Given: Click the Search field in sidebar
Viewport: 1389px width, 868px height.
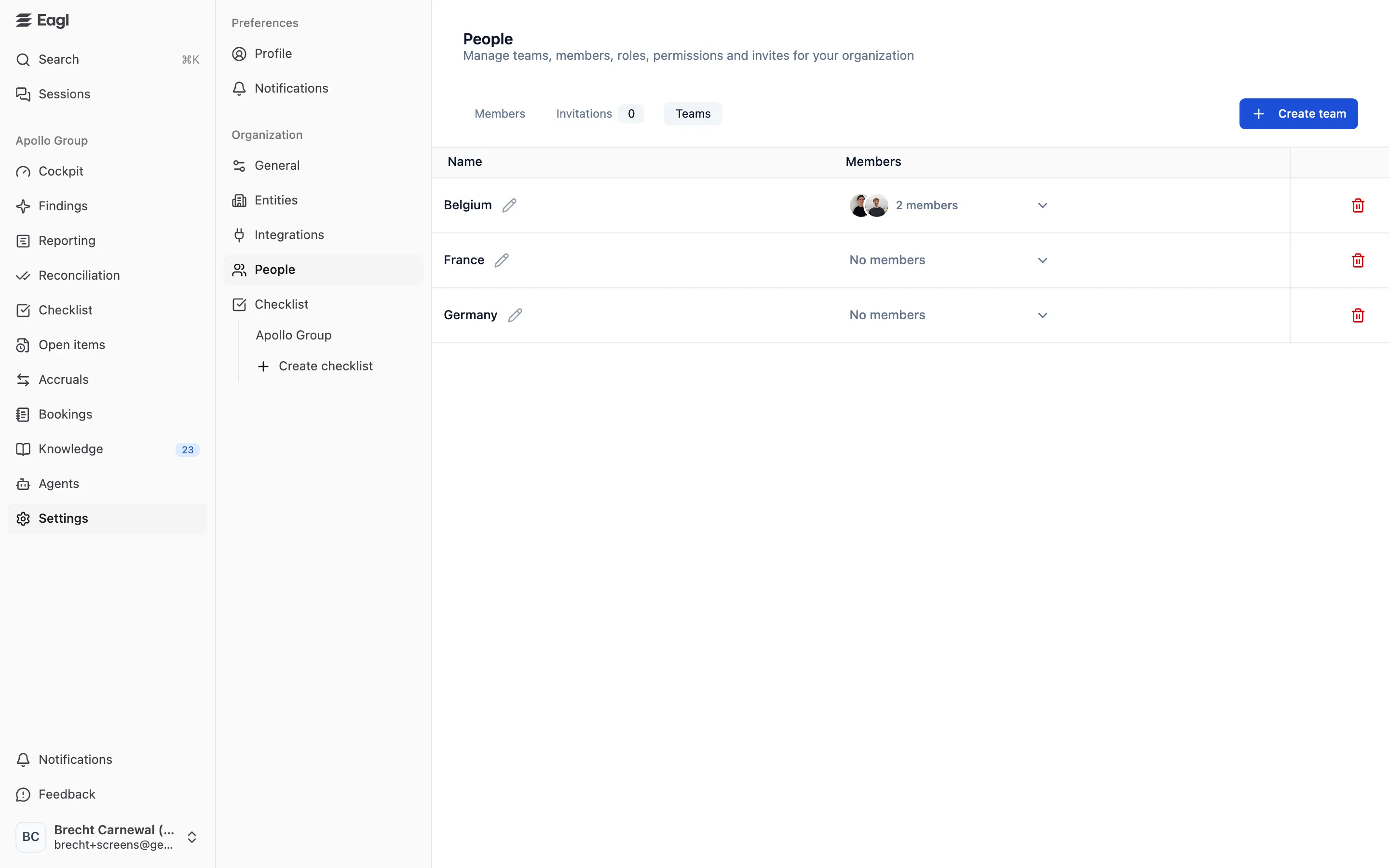Looking at the screenshot, I should (x=108, y=59).
